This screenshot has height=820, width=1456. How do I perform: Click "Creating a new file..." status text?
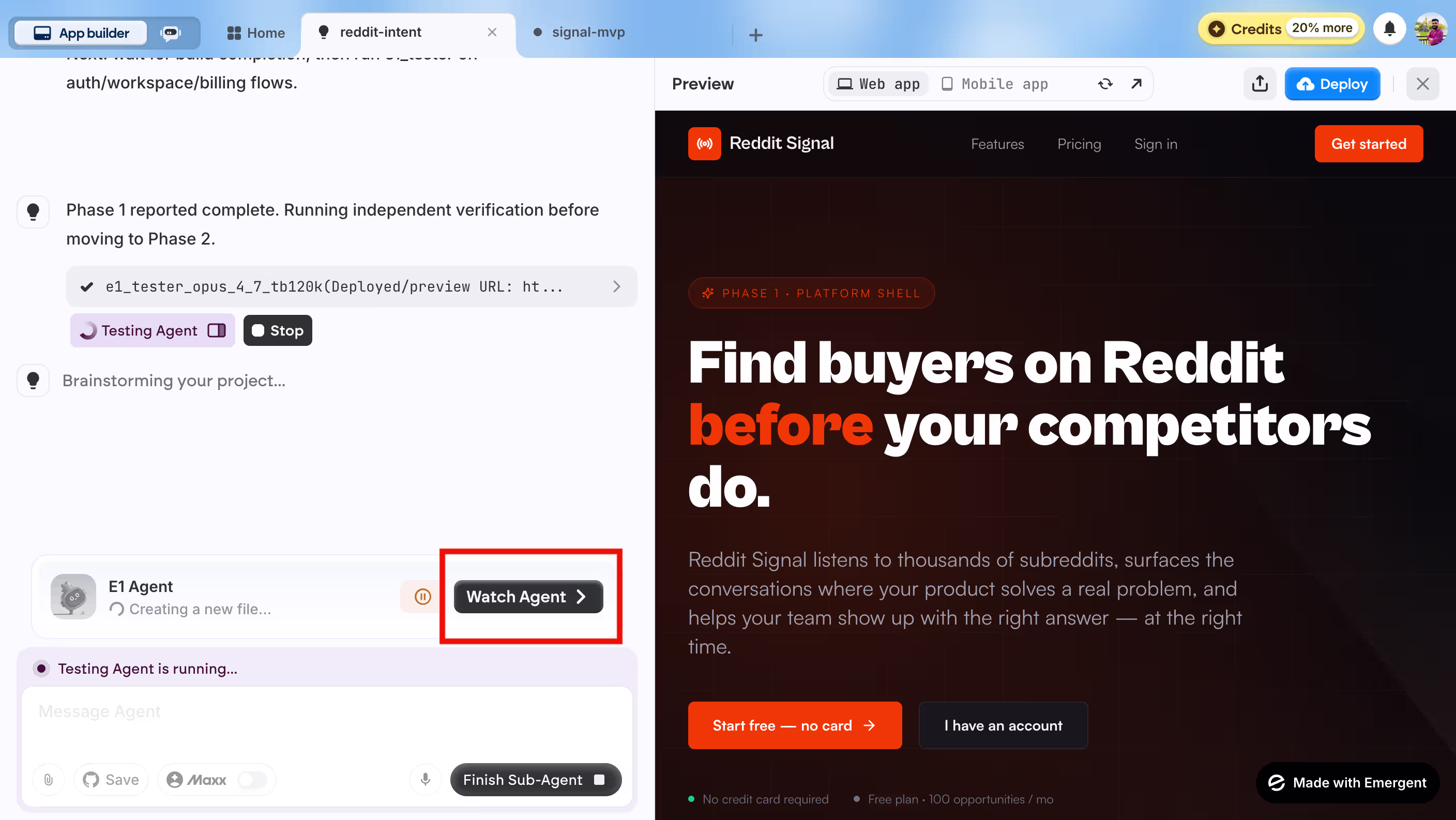[x=200, y=609]
